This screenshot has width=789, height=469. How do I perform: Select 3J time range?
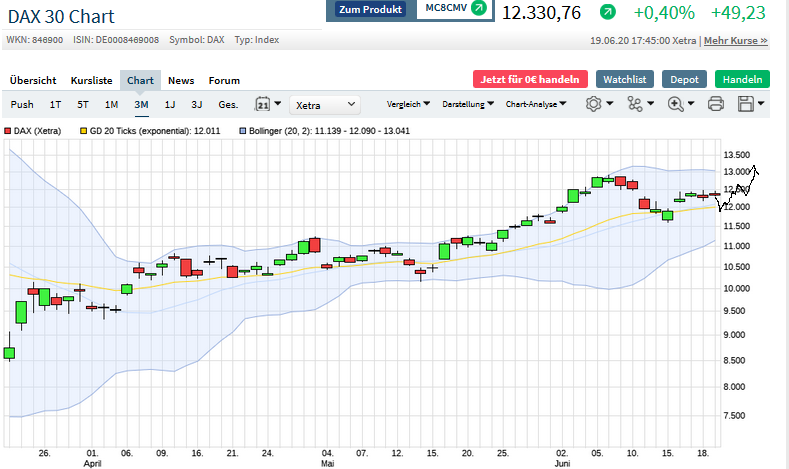click(197, 105)
